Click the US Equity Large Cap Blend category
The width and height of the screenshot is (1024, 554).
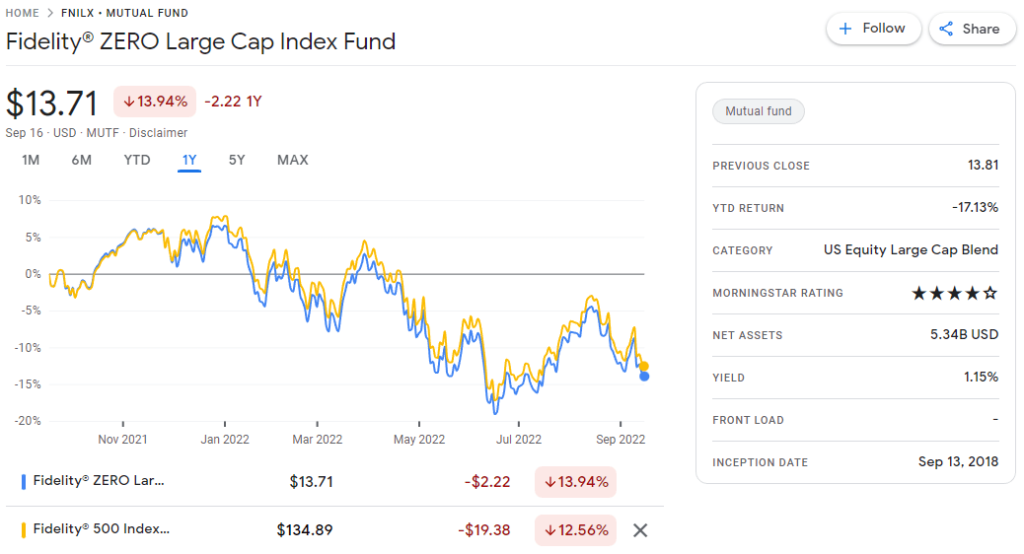(910, 250)
